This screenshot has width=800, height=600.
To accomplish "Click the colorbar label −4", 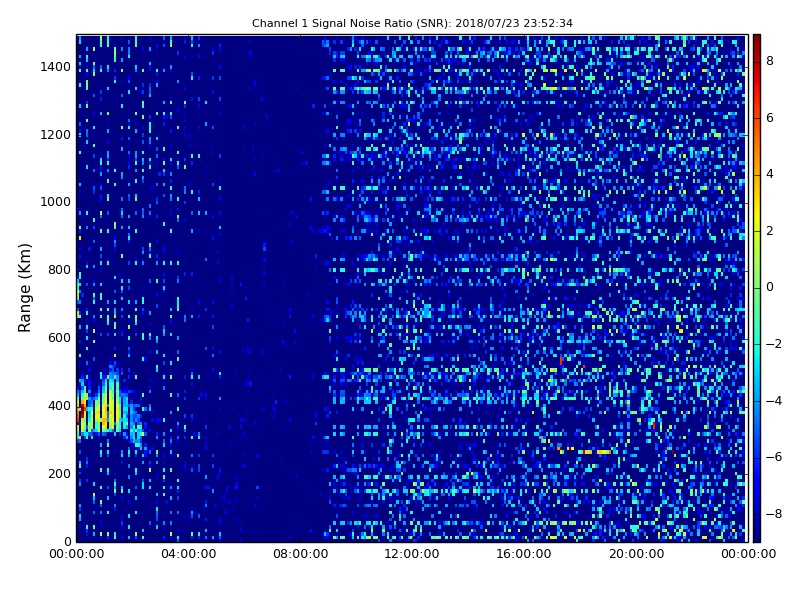I will [773, 401].
